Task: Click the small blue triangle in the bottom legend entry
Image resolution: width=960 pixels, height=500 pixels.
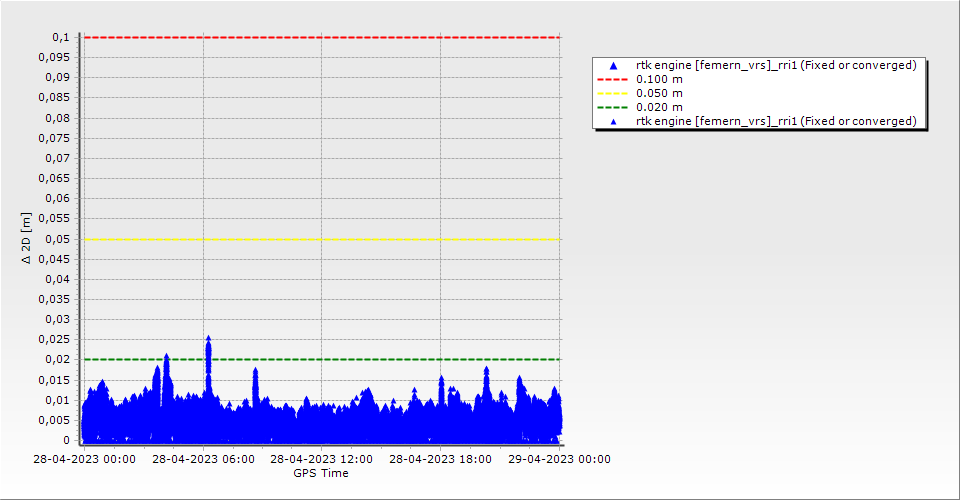Action: (613, 121)
